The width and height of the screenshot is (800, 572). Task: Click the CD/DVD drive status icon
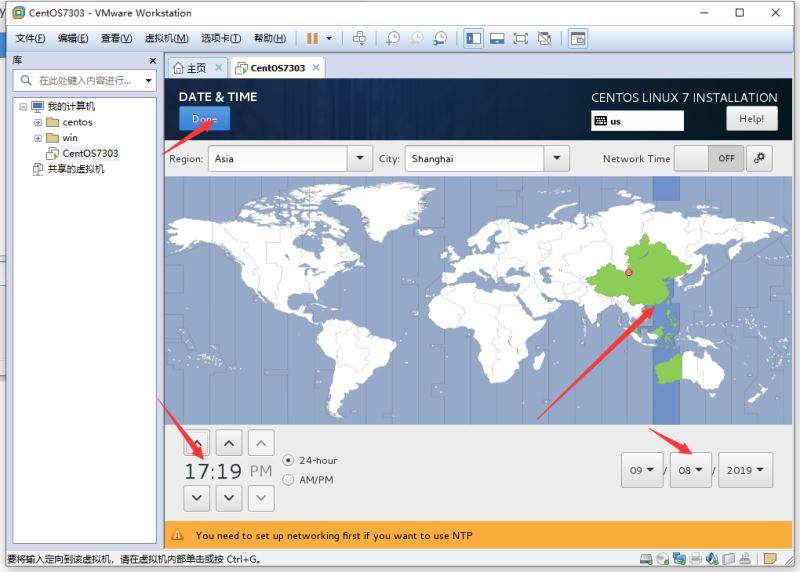click(x=662, y=559)
